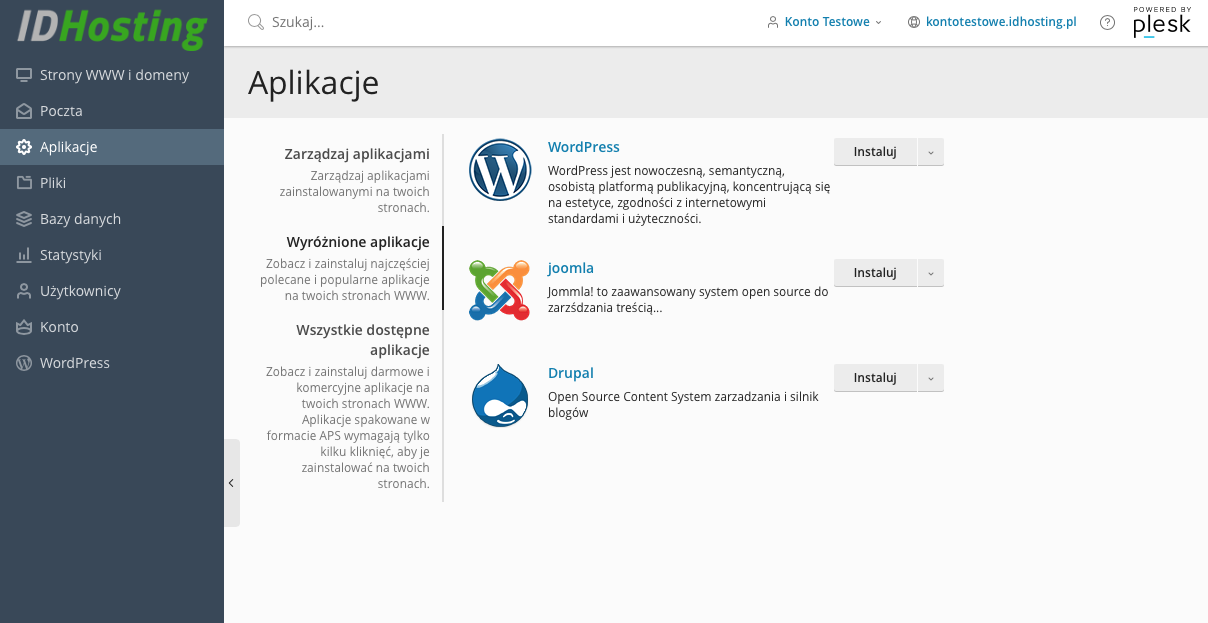Select the Aplikacje sidebar item
The height and width of the screenshot is (623, 1208).
pyautogui.click(x=112, y=147)
